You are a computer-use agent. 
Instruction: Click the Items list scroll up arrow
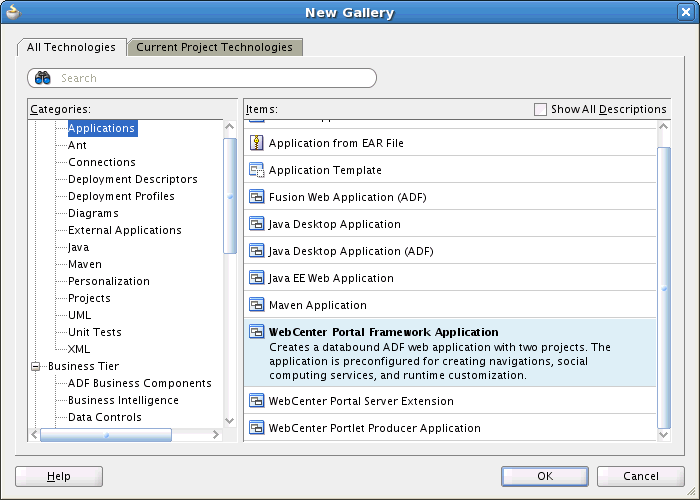click(664, 126)
